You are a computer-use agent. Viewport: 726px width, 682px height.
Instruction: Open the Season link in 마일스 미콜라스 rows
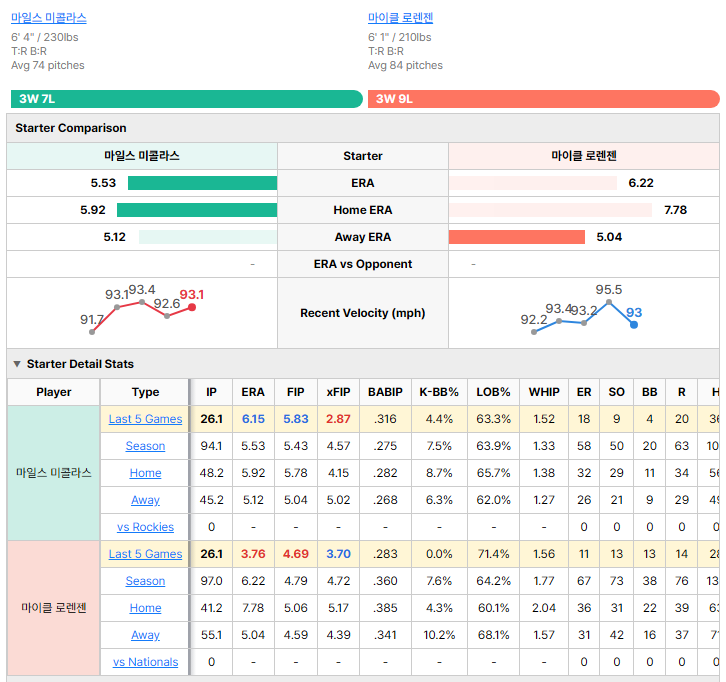(145, 446)
